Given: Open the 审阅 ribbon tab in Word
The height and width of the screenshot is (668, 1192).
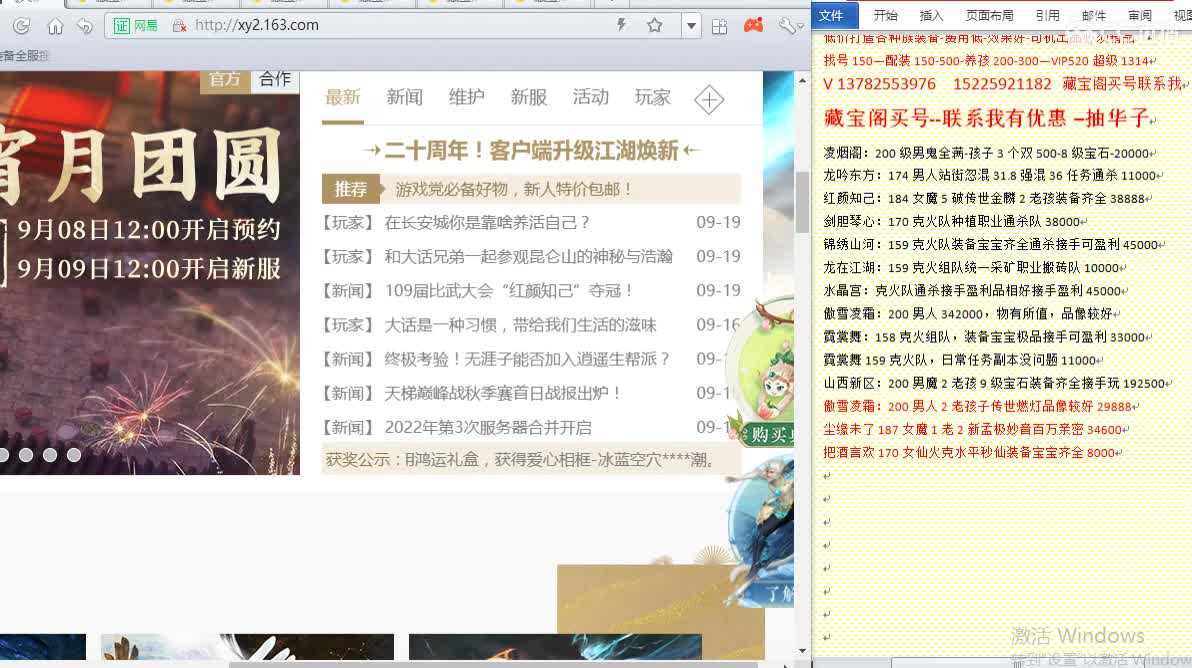Looking at the screenshot, I should click(1140, 15).
